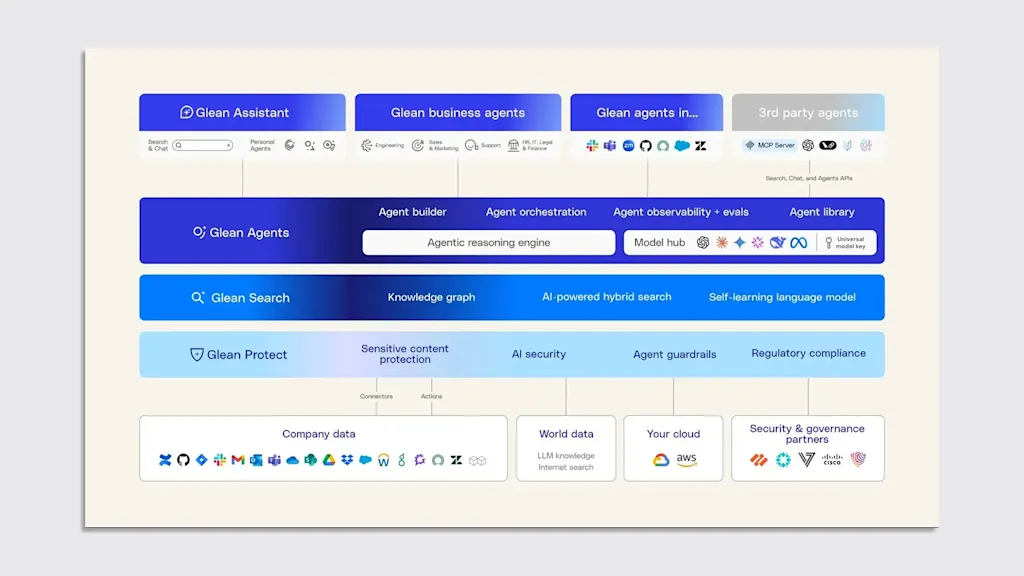
Task: Click the Agentic reasoning engine button
Action: coord(488,243)
